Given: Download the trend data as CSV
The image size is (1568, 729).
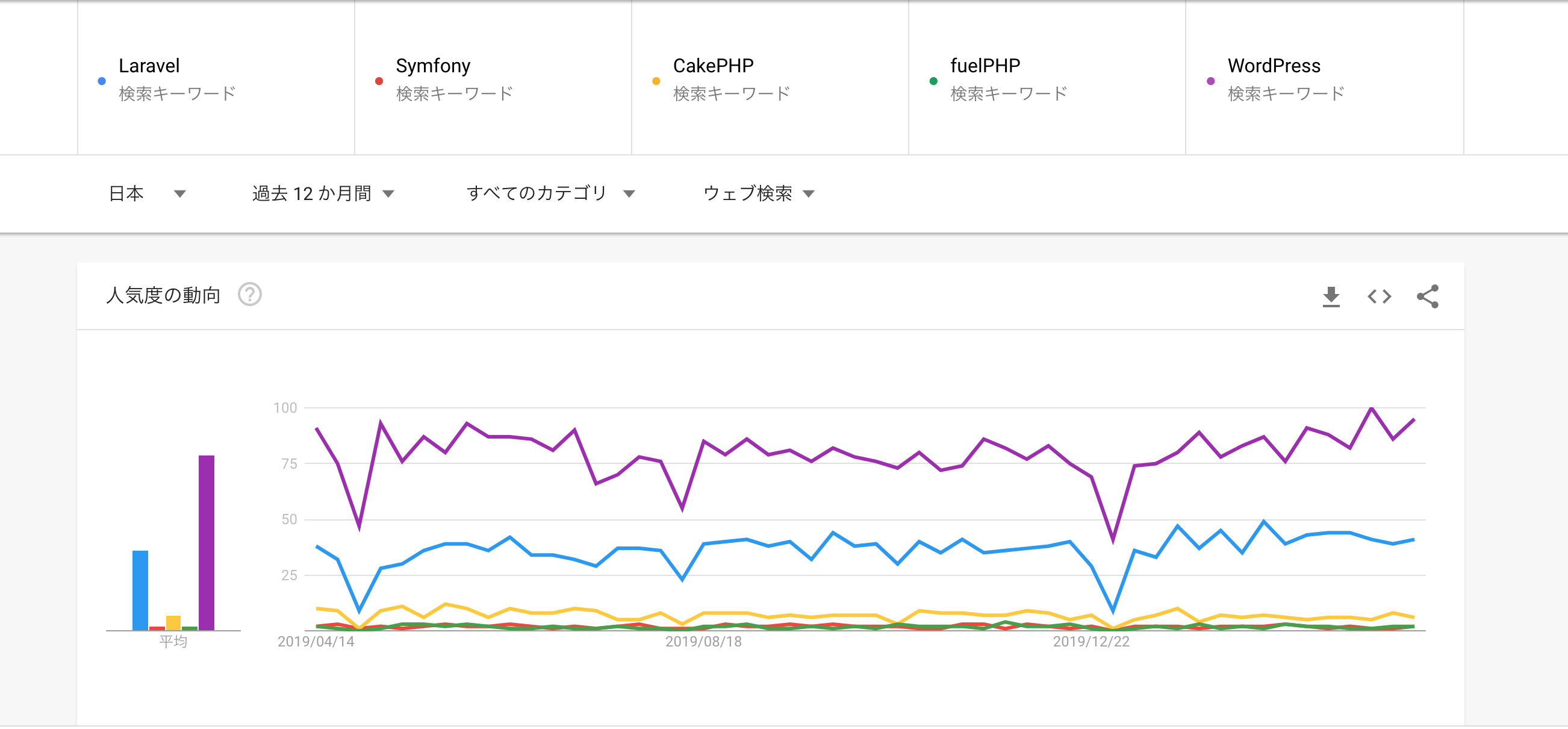Looking at the screenshot, I should click(1333, 296).
